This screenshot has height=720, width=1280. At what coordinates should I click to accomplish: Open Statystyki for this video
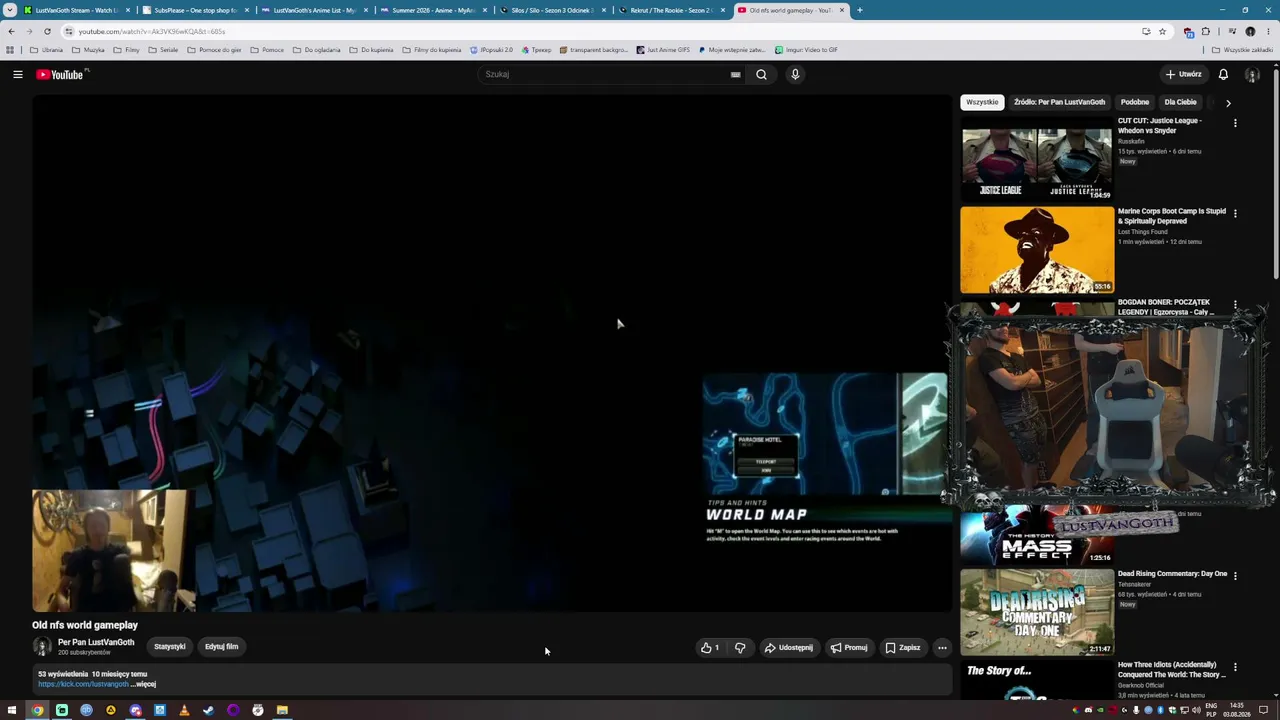tap(170, 647)
